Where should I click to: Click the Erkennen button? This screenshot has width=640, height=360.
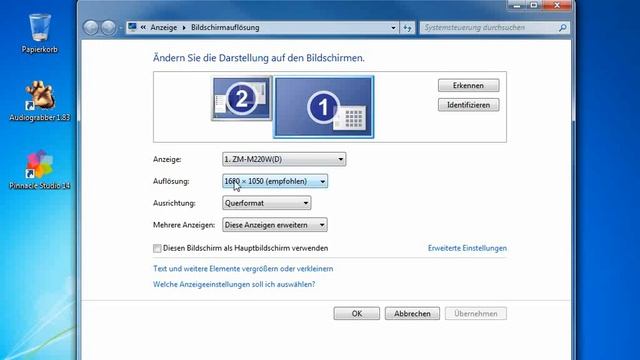468,85
